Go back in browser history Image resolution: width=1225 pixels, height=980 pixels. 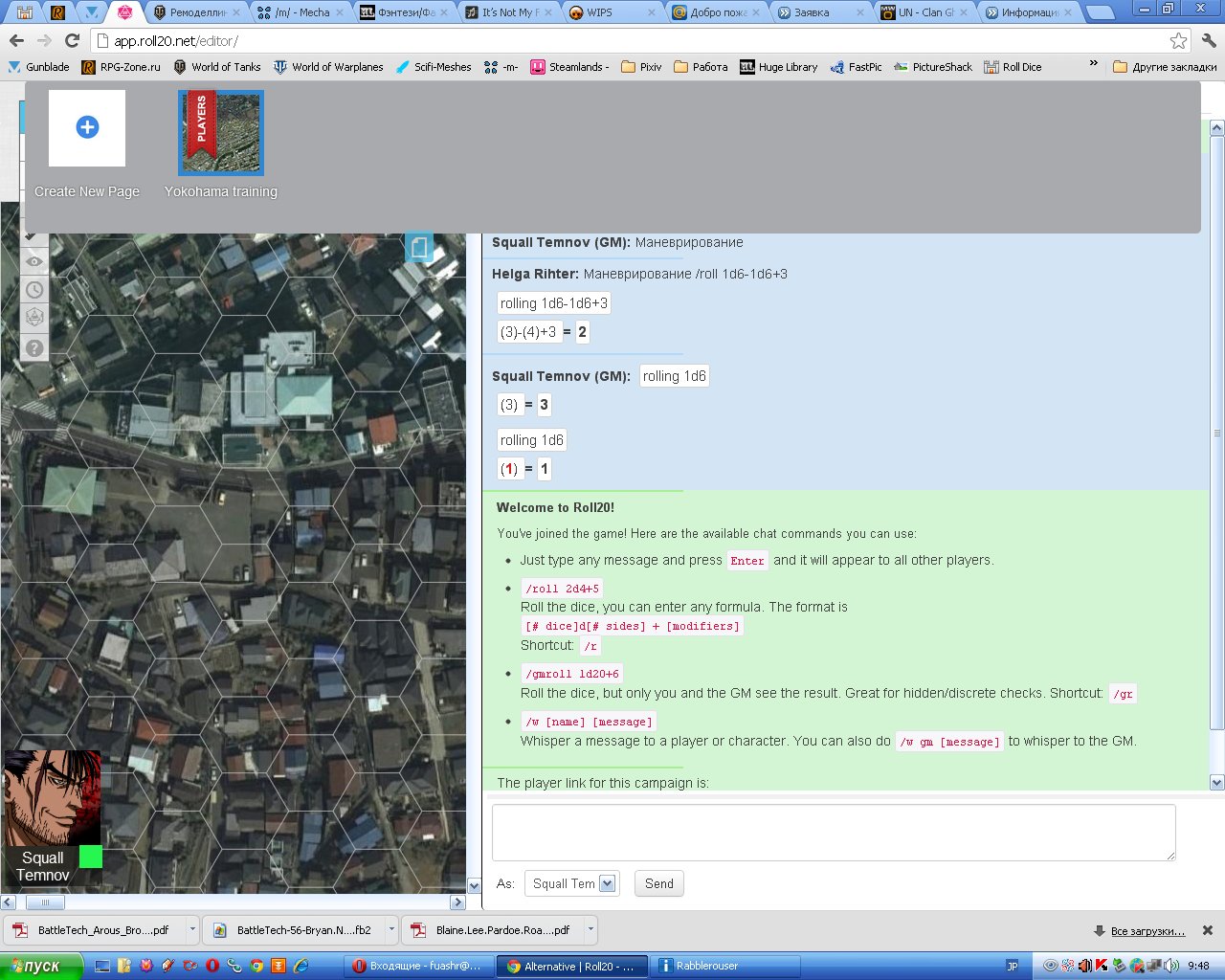click(x=16, y=41)
